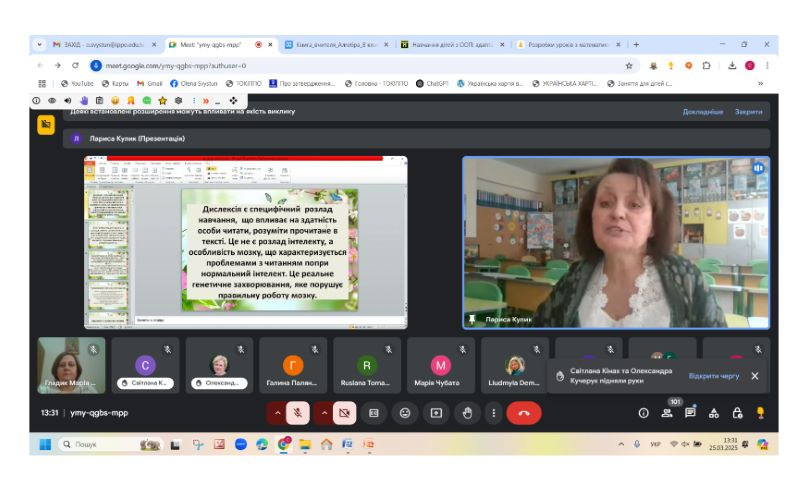Select Лариса Кулик's video tile
Screen dimensions: 800x488
coord(616,242)
